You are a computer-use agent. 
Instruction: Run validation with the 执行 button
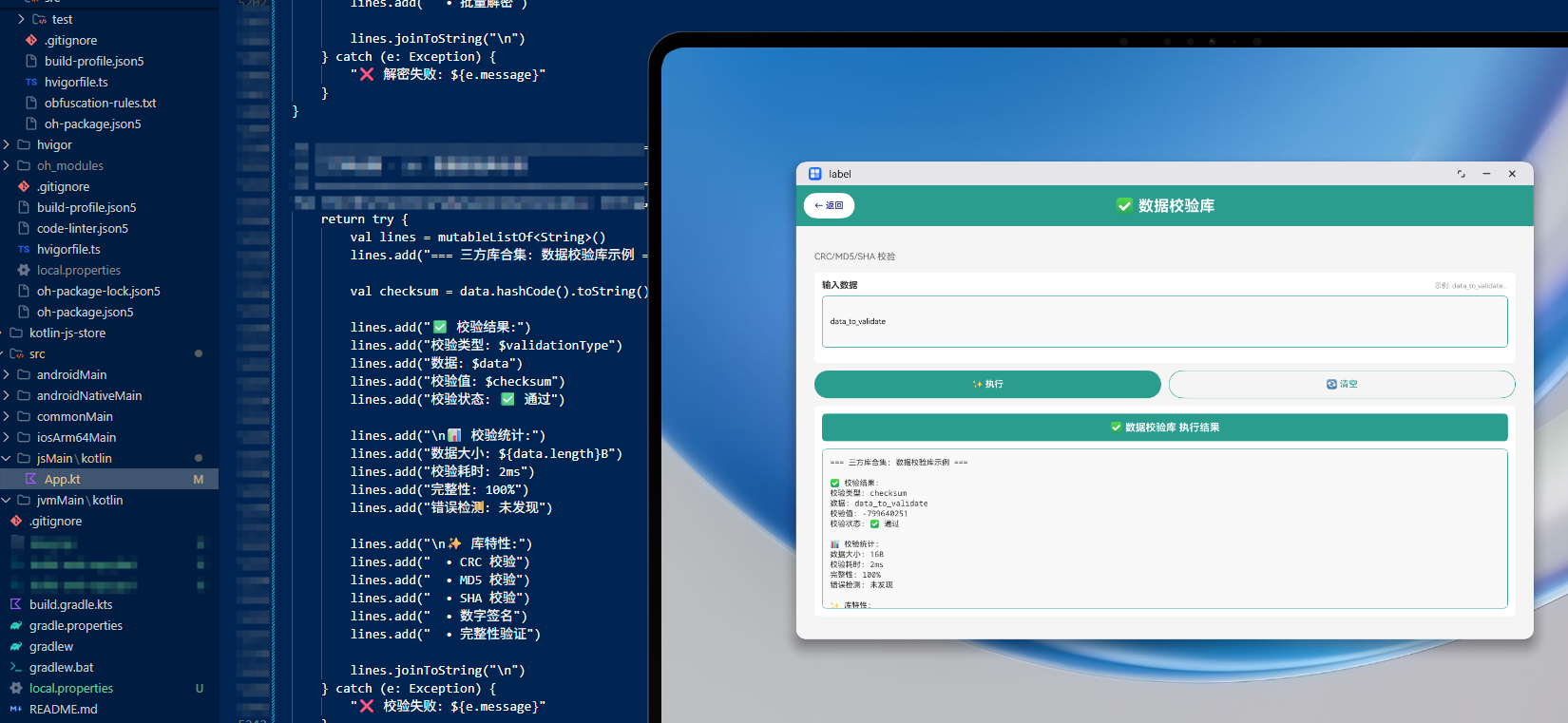point(987,384)
